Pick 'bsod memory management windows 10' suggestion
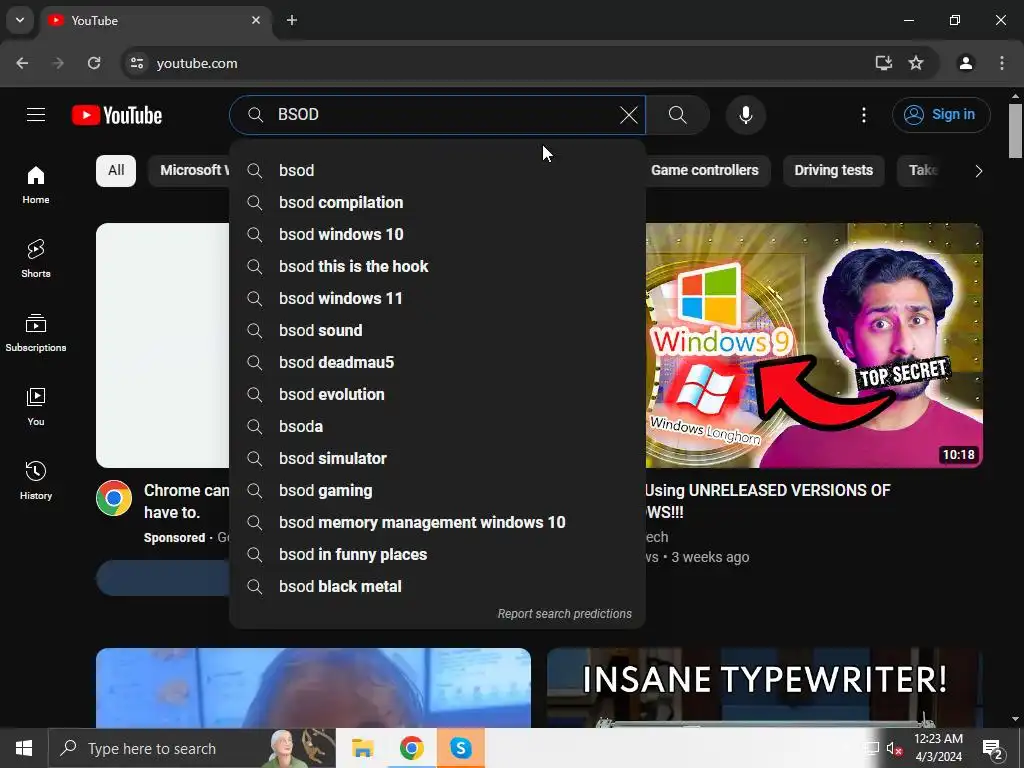The image size is (1024, 768). (x=438, y=522)
